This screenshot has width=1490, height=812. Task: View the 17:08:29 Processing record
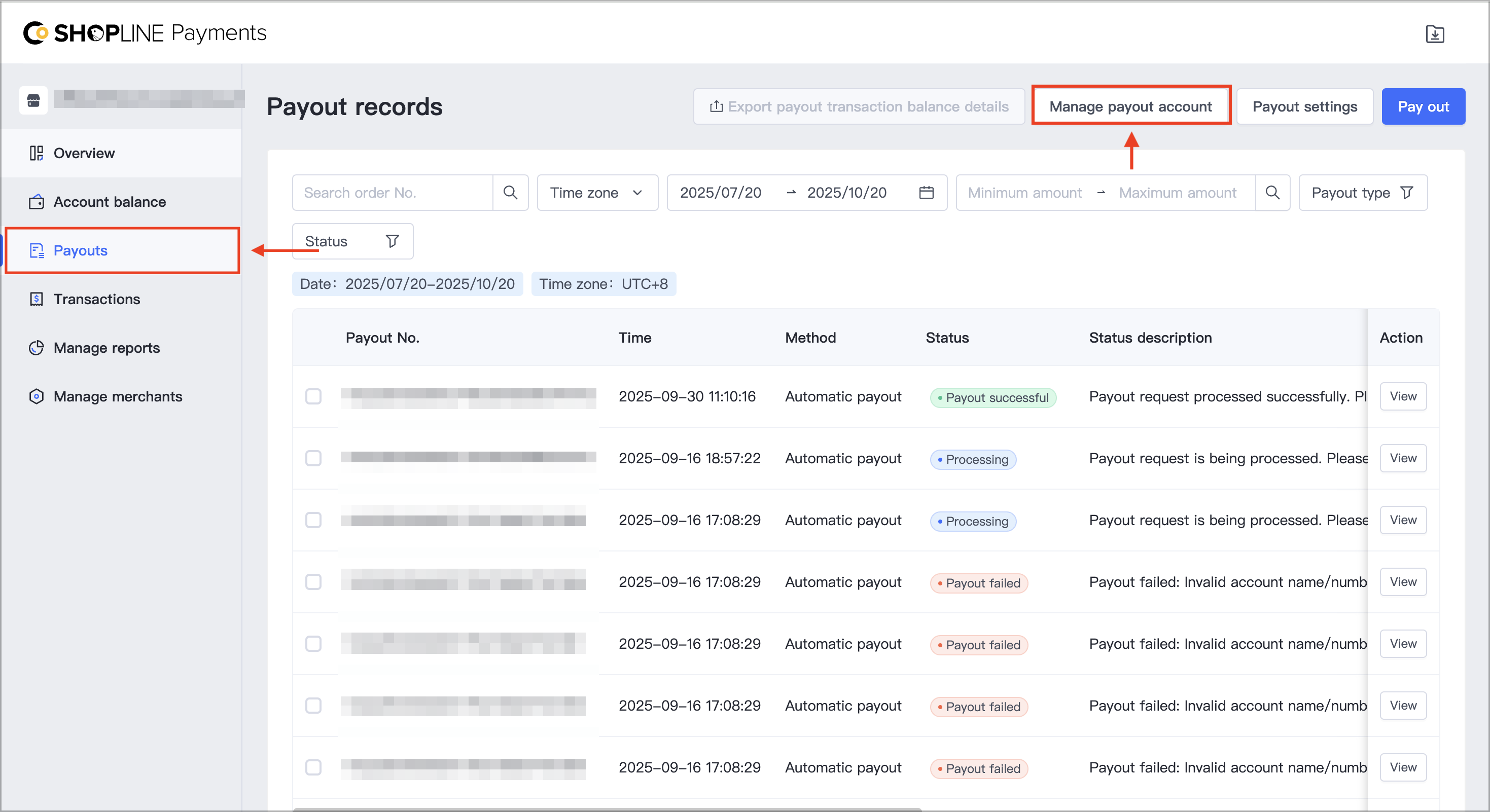pyautogui.click(x=1403, y=520)
